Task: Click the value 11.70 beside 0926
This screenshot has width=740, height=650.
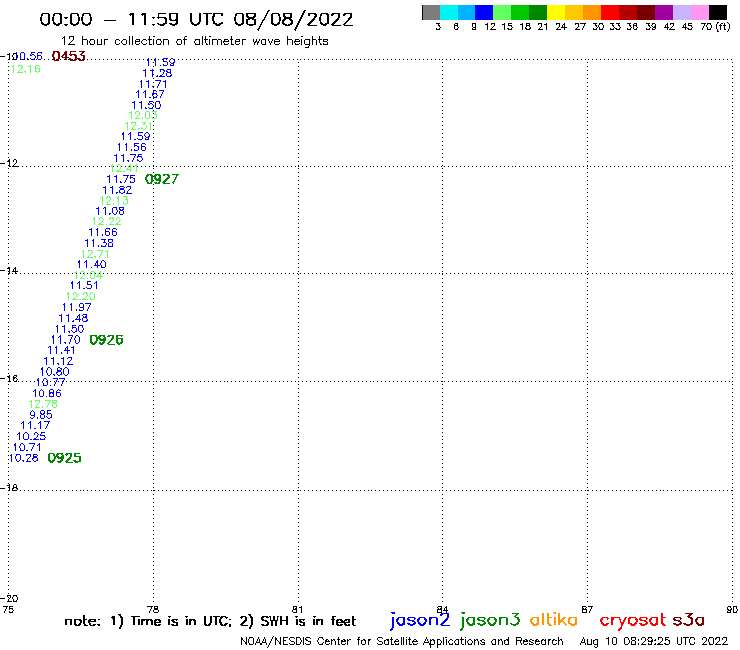Action: 66,340
